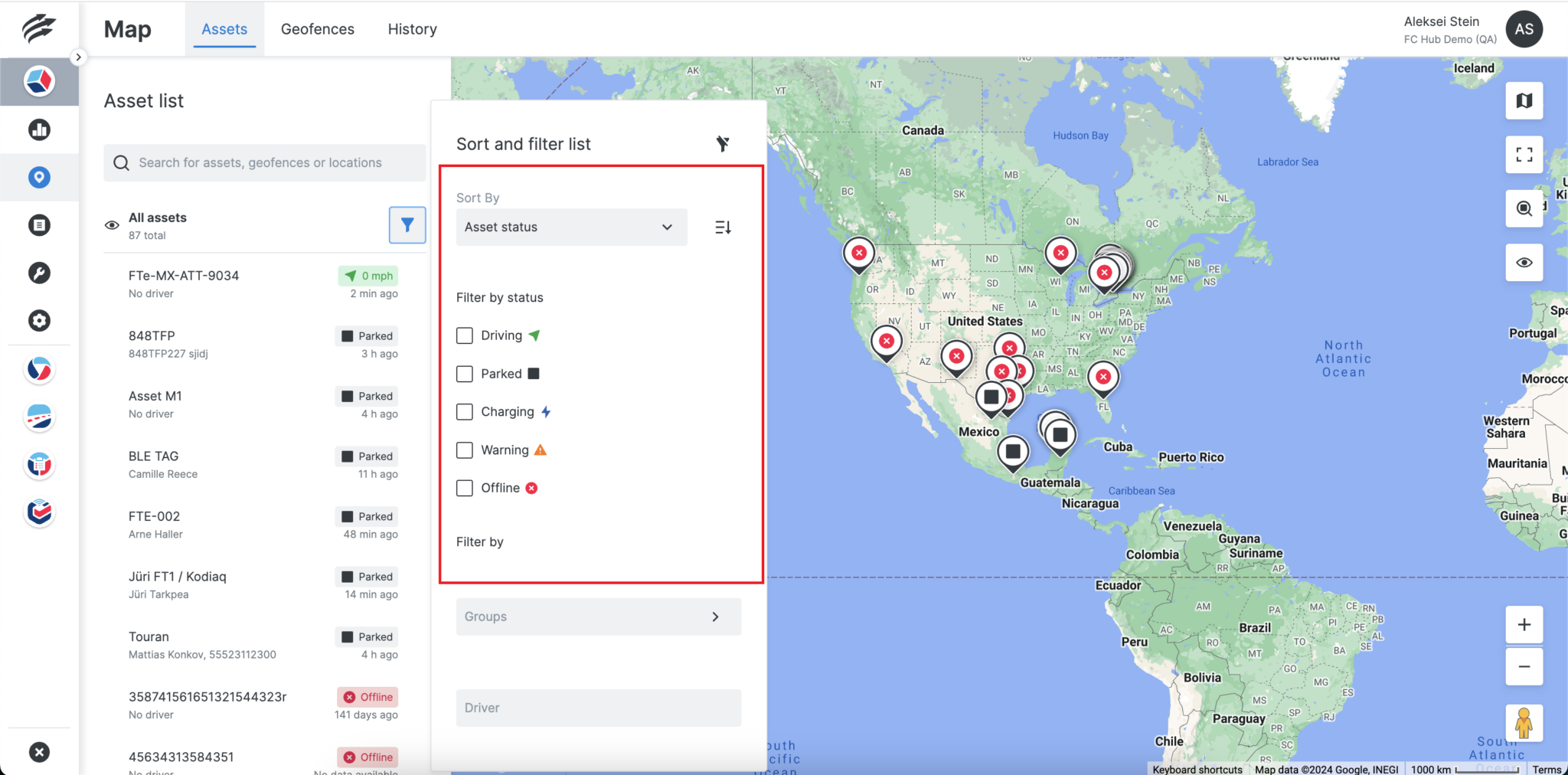Click Keyboard shortcuts at map bottom
The image size is (1568, 775).
coord(1196,769)
